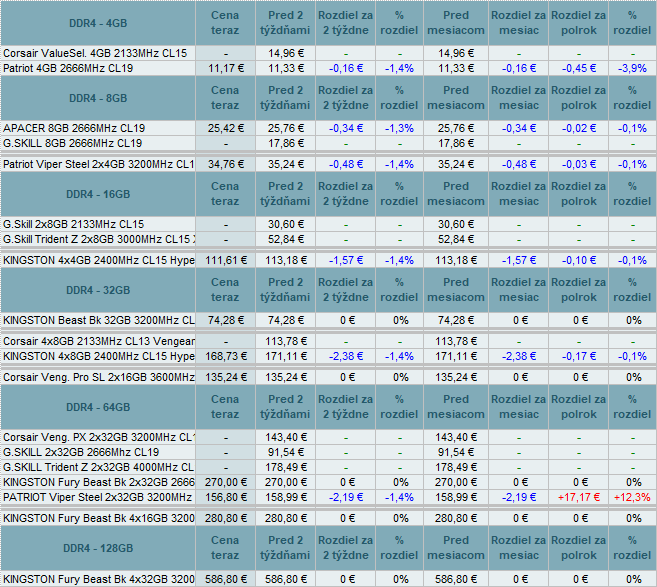The width and height of the screenshot is (657, 587).
Task: Select the Patriot Viper Steel 2x4GB 3200MHz row
Action: coord(328,164)
